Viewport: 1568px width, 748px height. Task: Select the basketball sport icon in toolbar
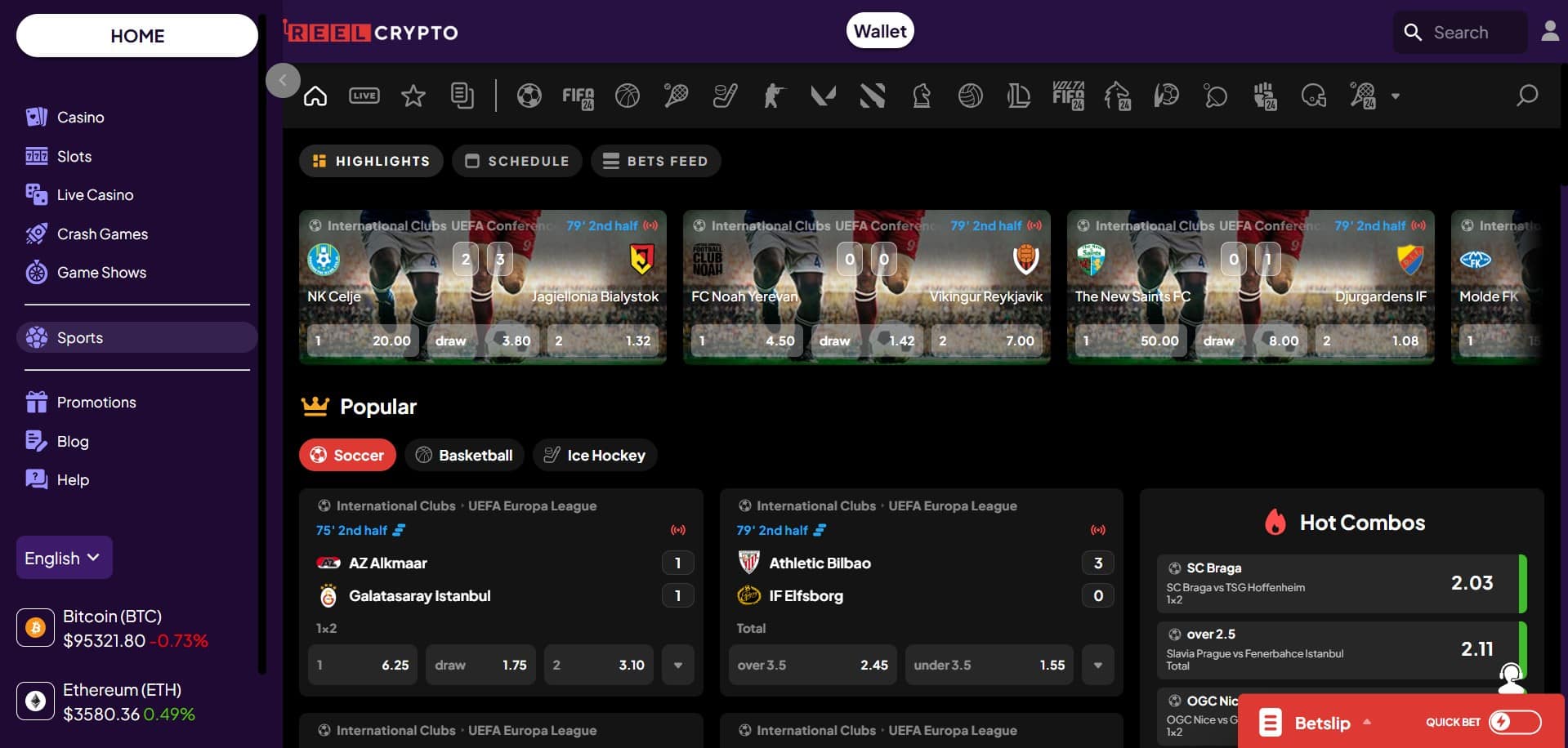(628, 96)
